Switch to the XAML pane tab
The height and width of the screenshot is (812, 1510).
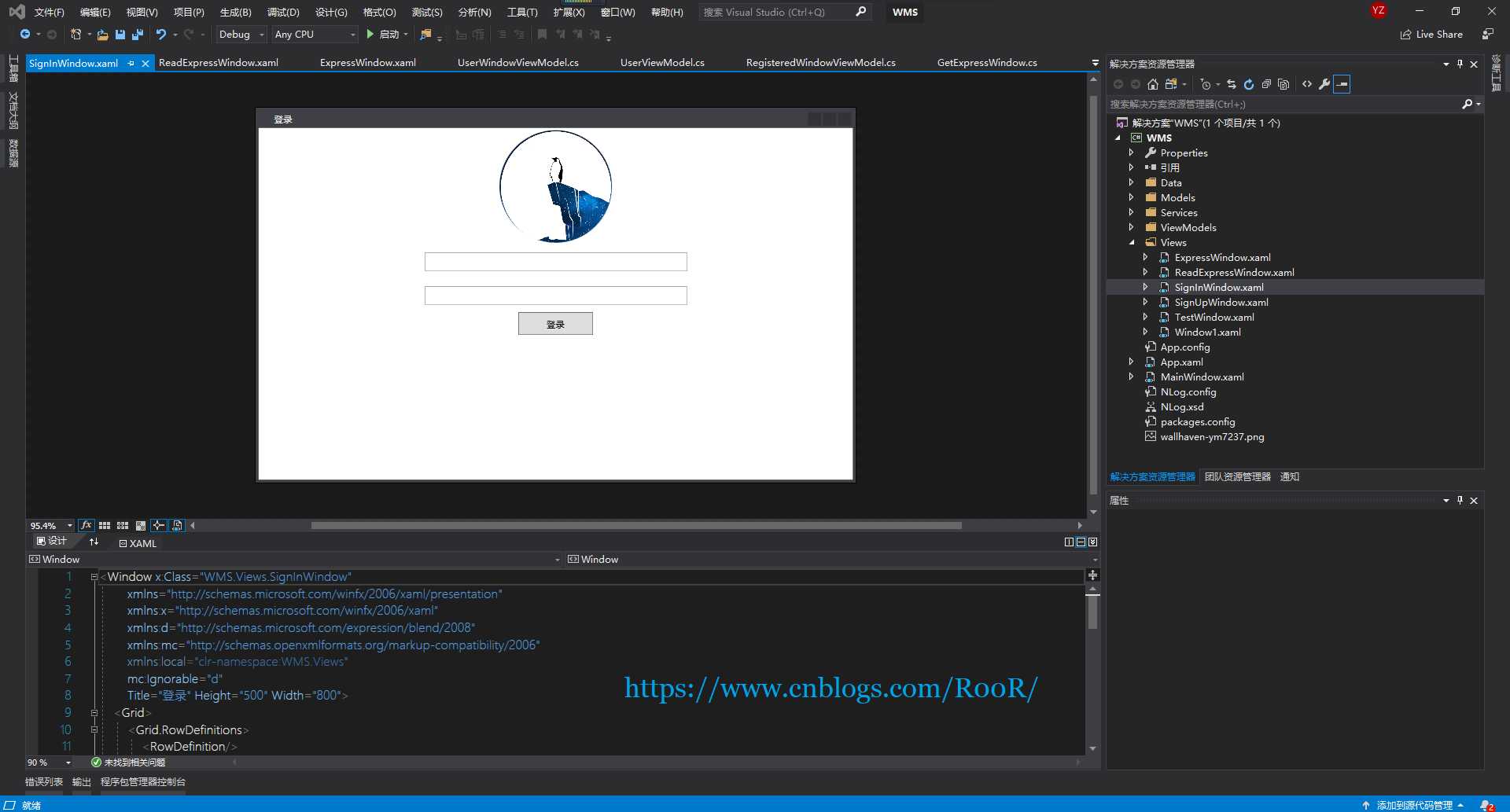click(x=138, y=543)
